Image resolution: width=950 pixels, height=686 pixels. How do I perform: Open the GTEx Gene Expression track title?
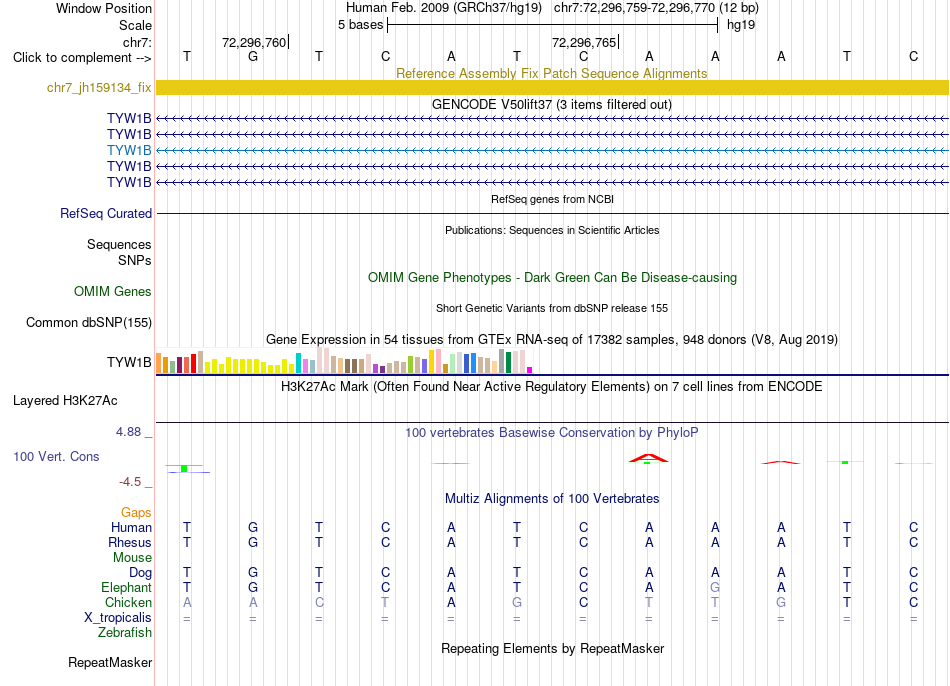(552, 339)
